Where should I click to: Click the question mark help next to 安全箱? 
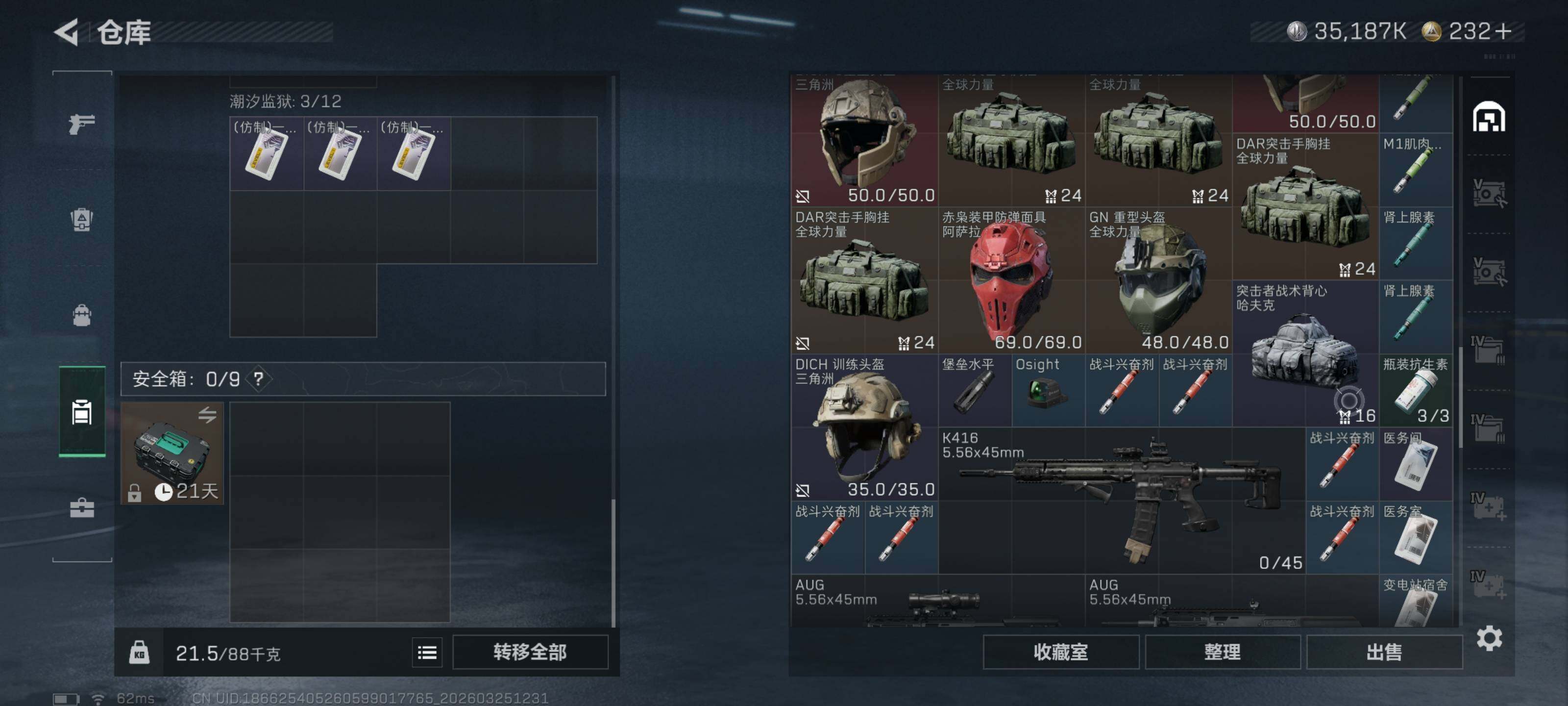259,379
